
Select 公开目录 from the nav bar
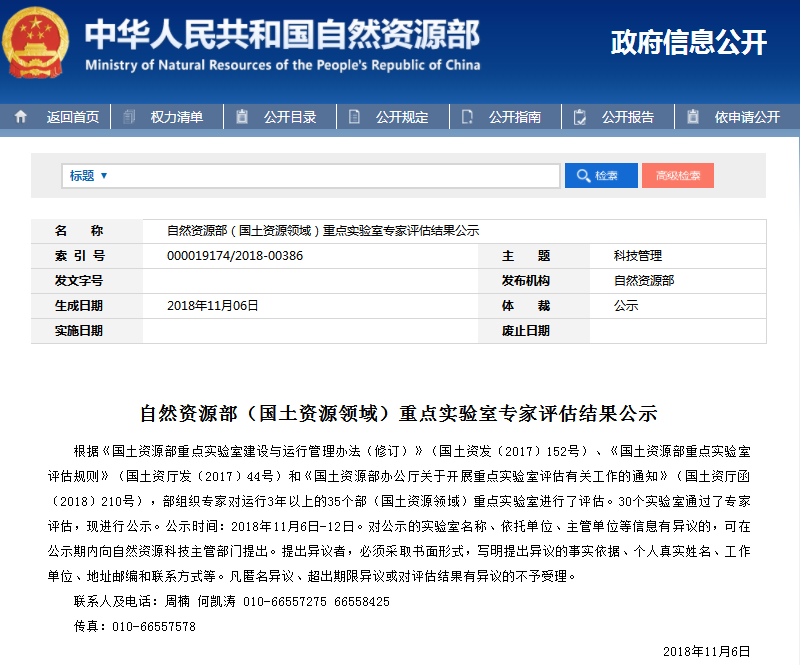click(290, 117)
